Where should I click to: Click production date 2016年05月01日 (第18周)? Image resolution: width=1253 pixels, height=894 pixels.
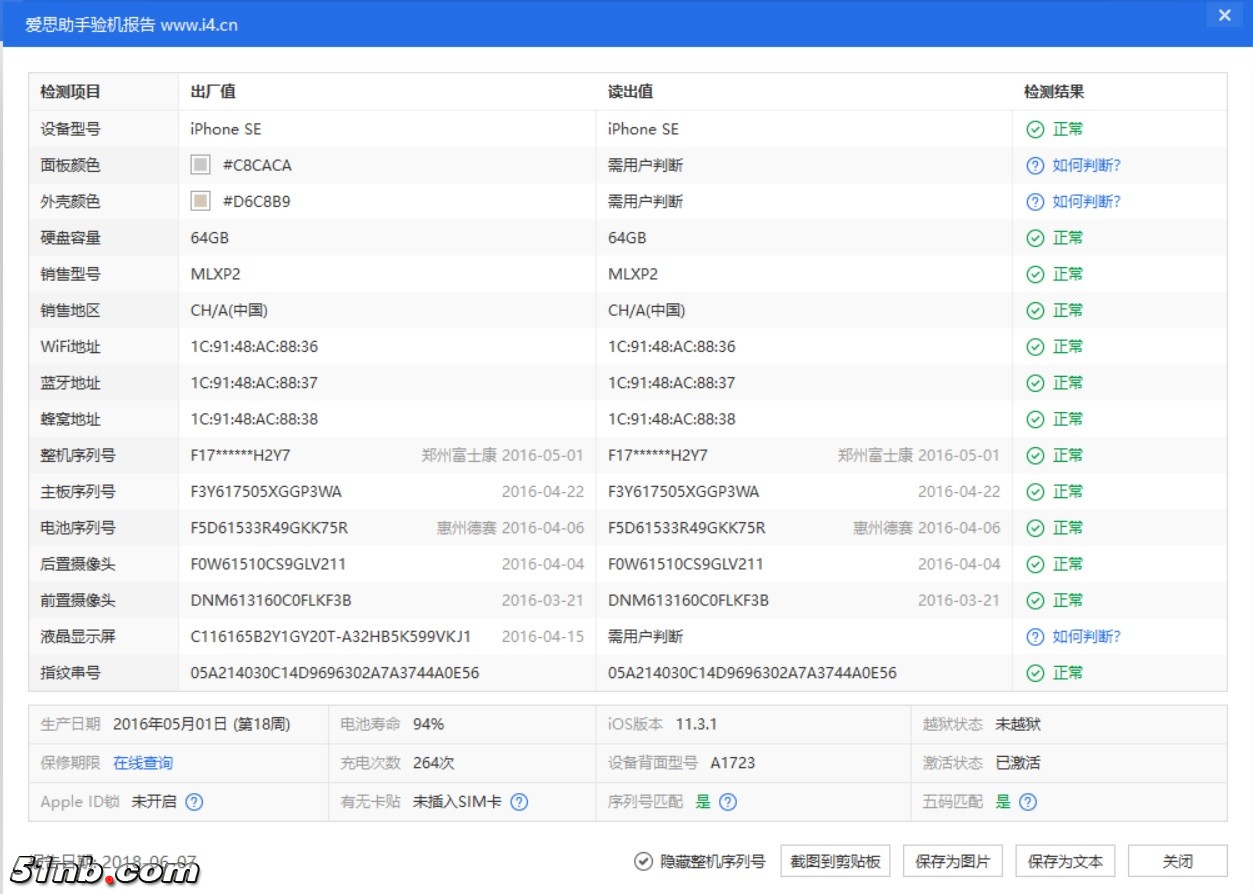pos(201,724)
